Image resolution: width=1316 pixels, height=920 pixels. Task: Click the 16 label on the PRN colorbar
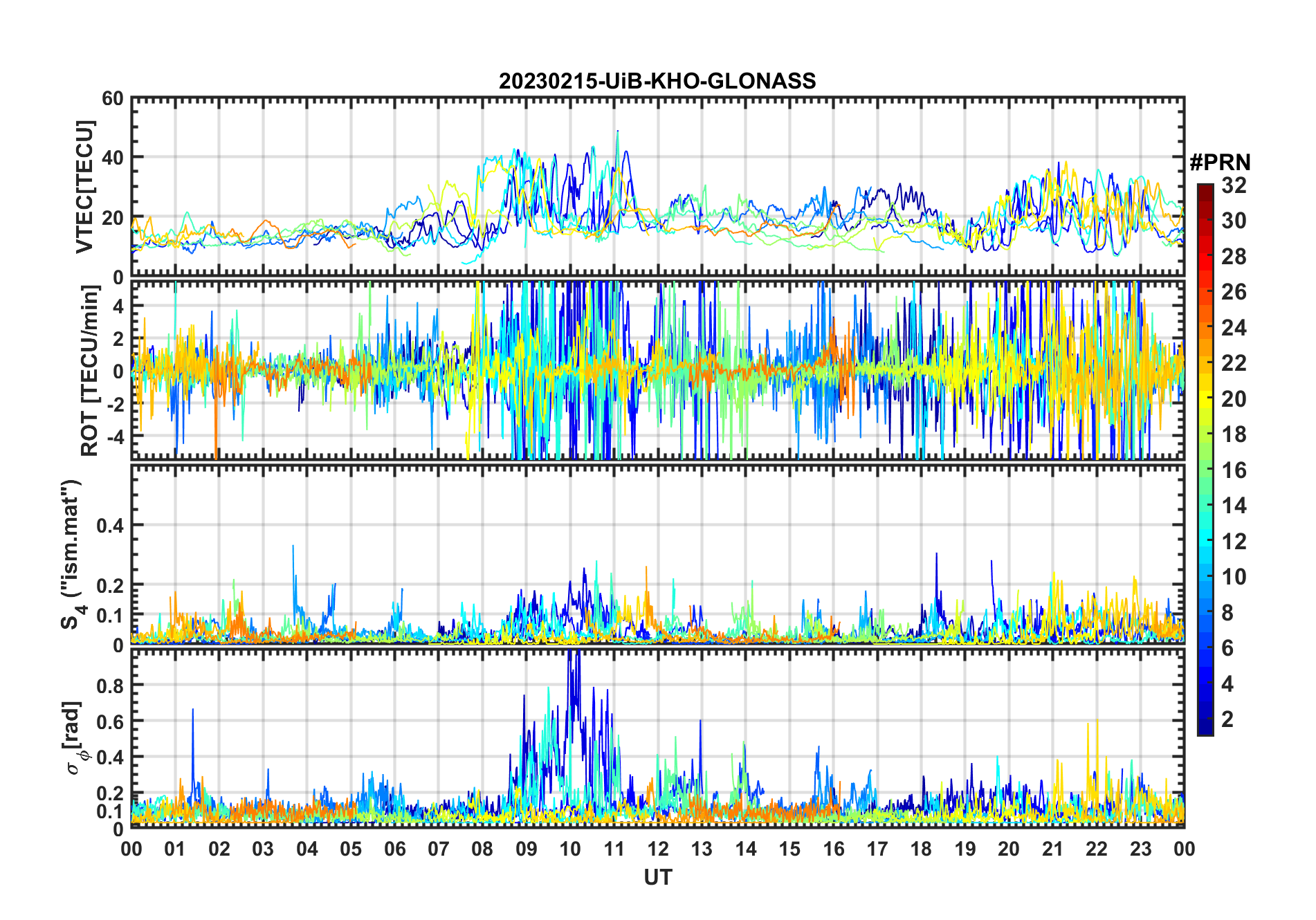[x=1234, y=470]
